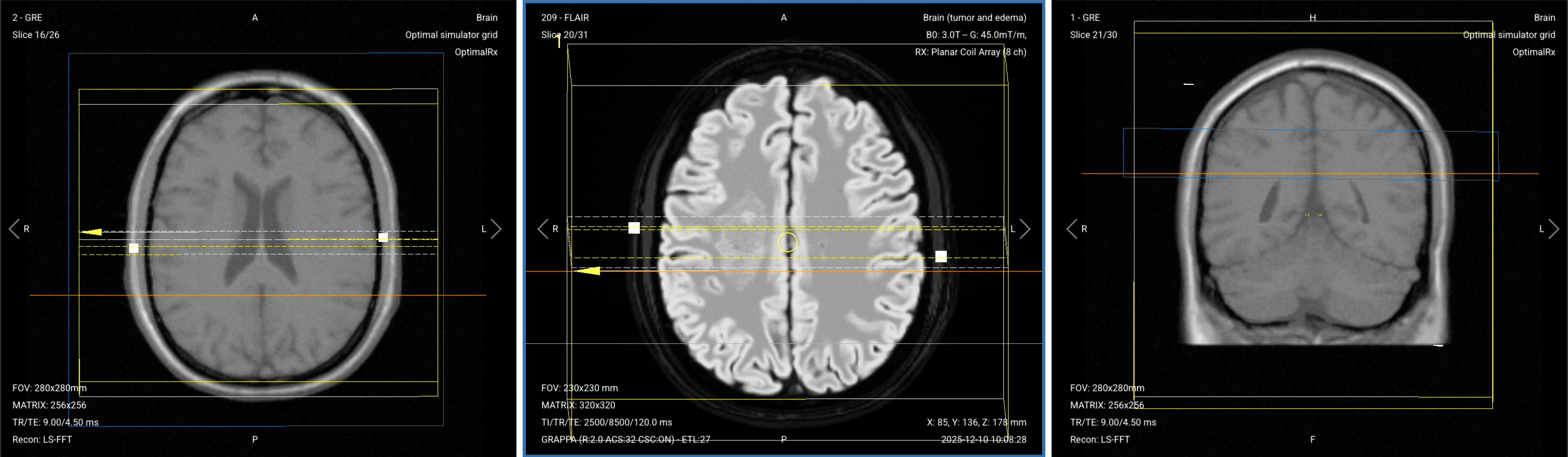Click 'Recon: LS-FFT' in coronal view

[1100, 439]
